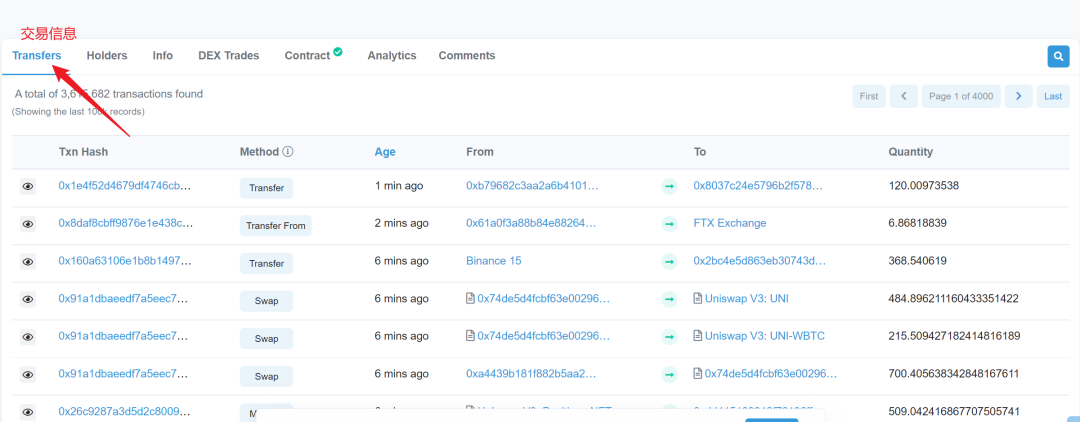Click the quantity 6.86818839
1080x422 pixels.
pos(917,223)
